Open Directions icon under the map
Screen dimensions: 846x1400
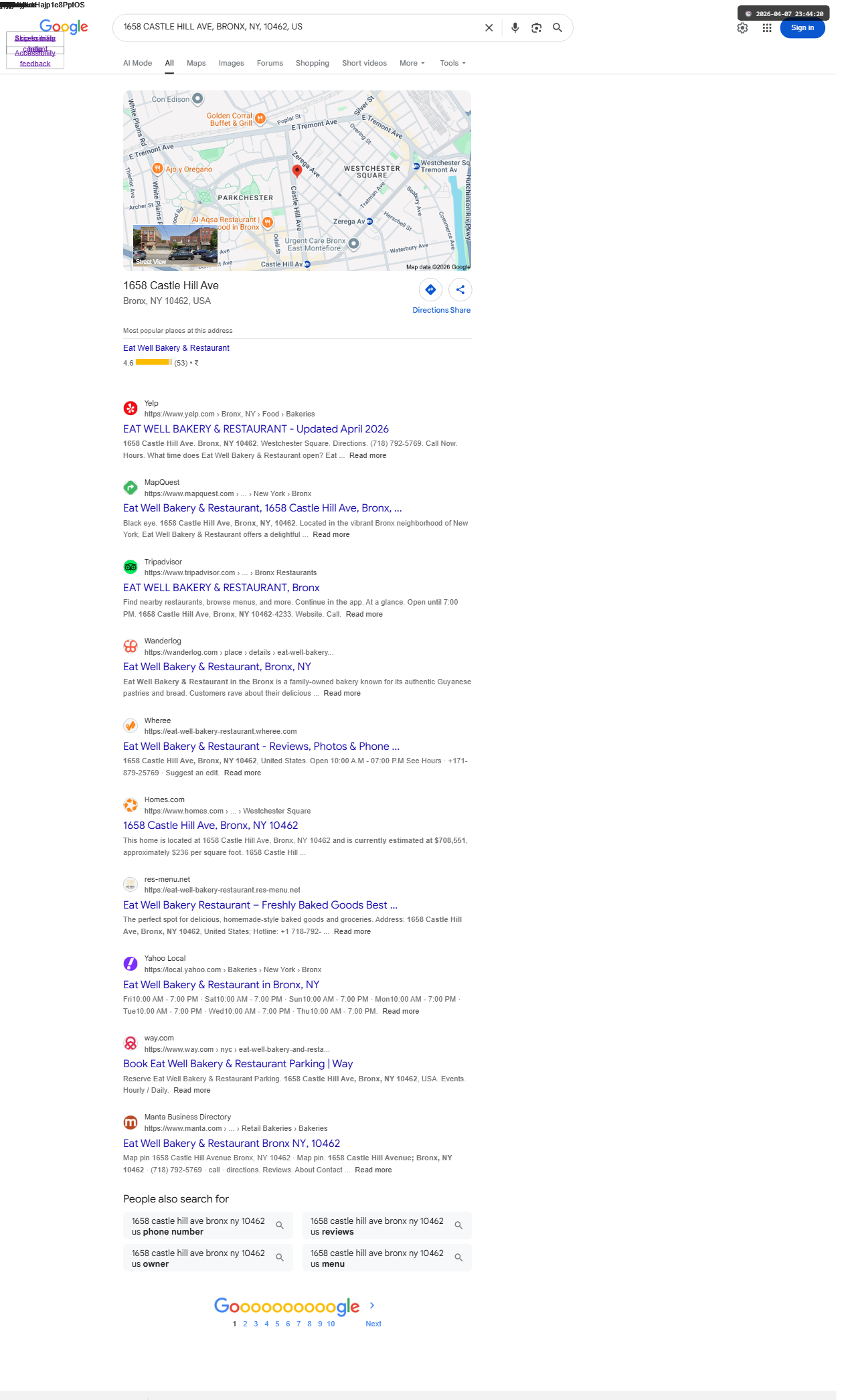click(430, 290)
